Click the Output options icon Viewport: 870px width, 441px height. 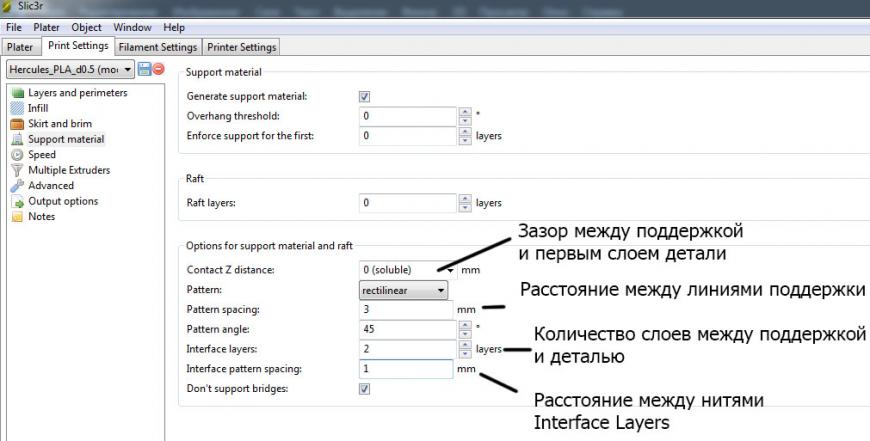[17, 201]
